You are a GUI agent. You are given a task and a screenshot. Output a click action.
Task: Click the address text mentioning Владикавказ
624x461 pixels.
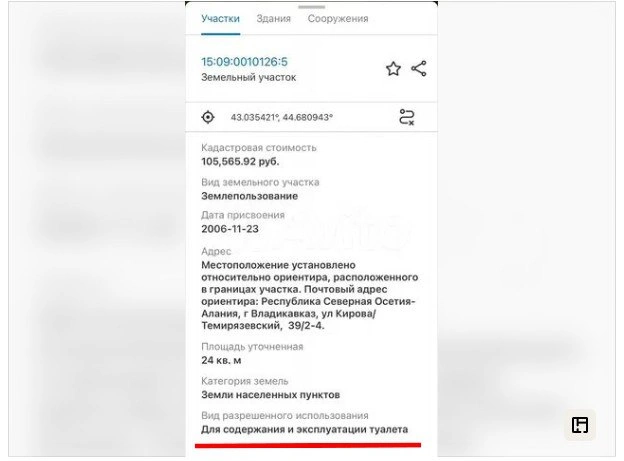310,295
